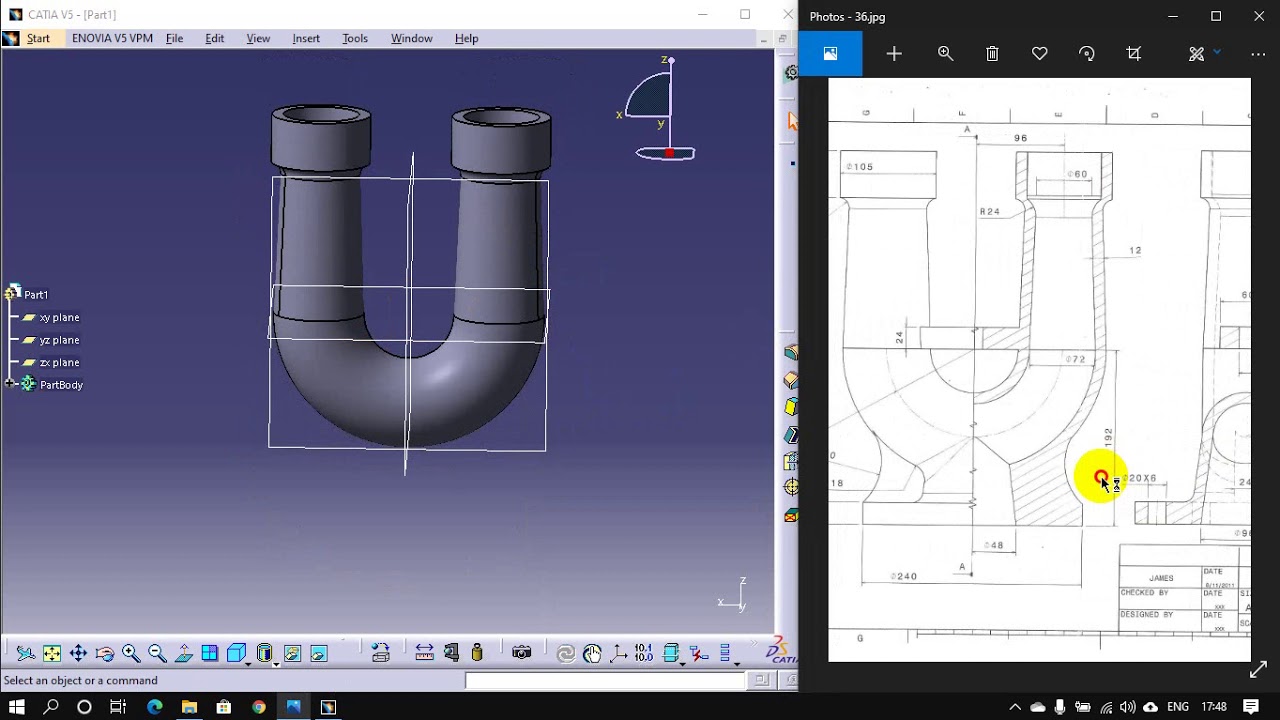Click the Zoom Out magnifier in CATIA
1280x720 pixels.
[157, 653]
